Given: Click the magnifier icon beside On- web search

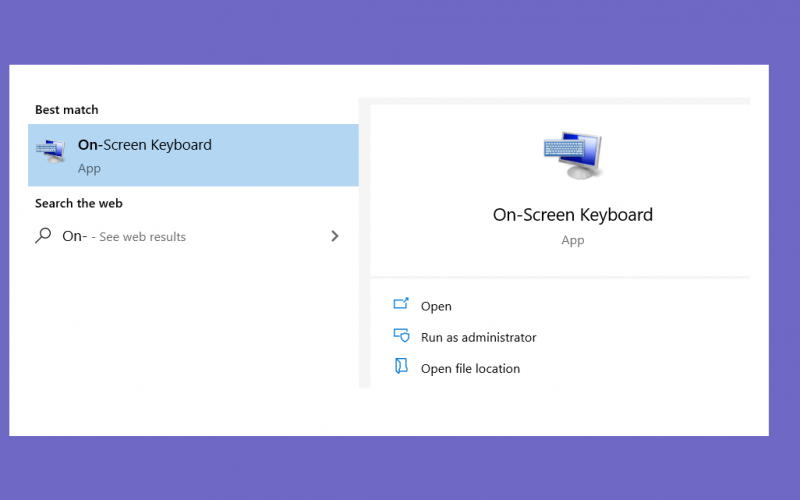Looking at the screenshot, I should 43,235.
